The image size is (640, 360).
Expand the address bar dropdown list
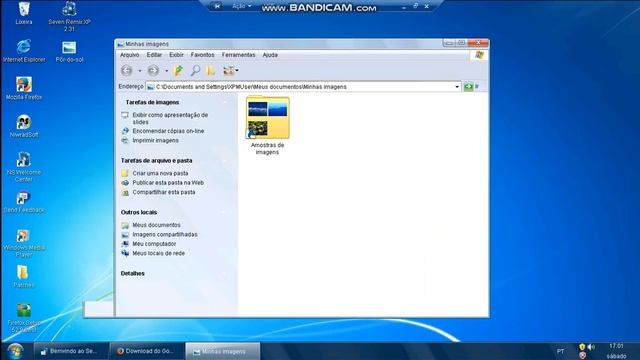(x=457, y=87)
